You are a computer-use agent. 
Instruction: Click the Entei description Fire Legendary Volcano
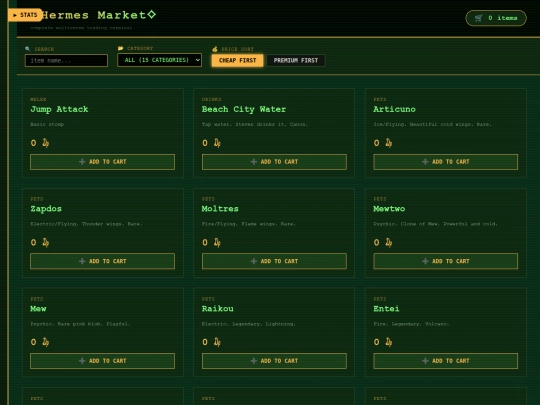pyautogui.click(x=411, y=324)
